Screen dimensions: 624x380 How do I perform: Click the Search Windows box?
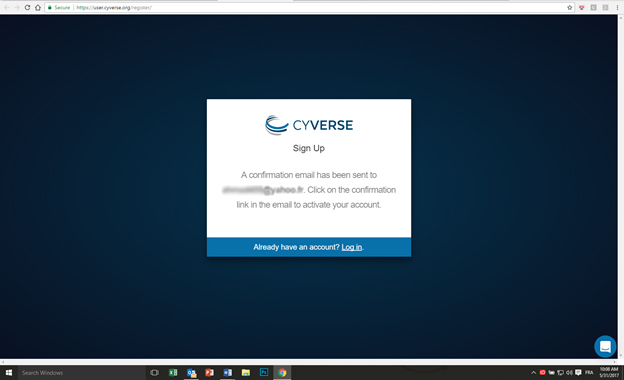click(82, 373)
